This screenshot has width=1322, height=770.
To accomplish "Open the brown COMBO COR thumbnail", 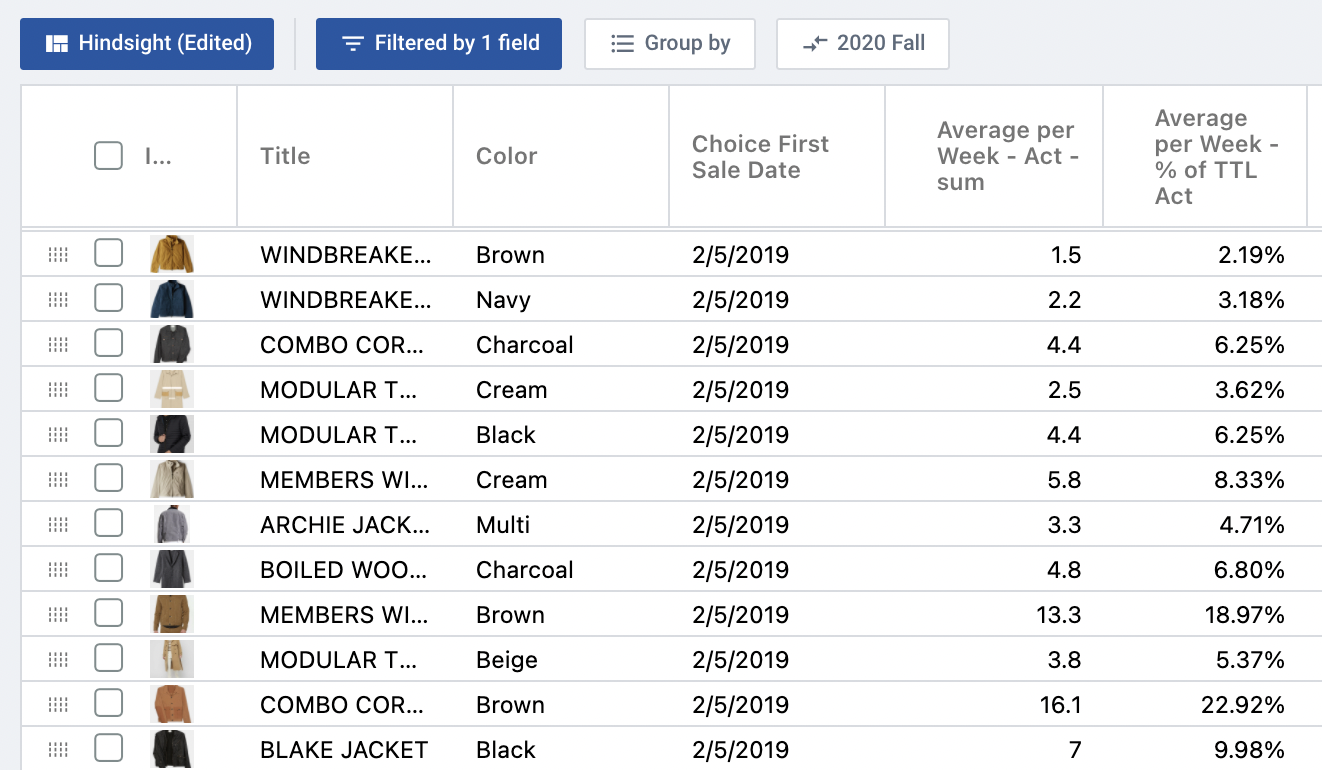I will [x=172, y=704].
